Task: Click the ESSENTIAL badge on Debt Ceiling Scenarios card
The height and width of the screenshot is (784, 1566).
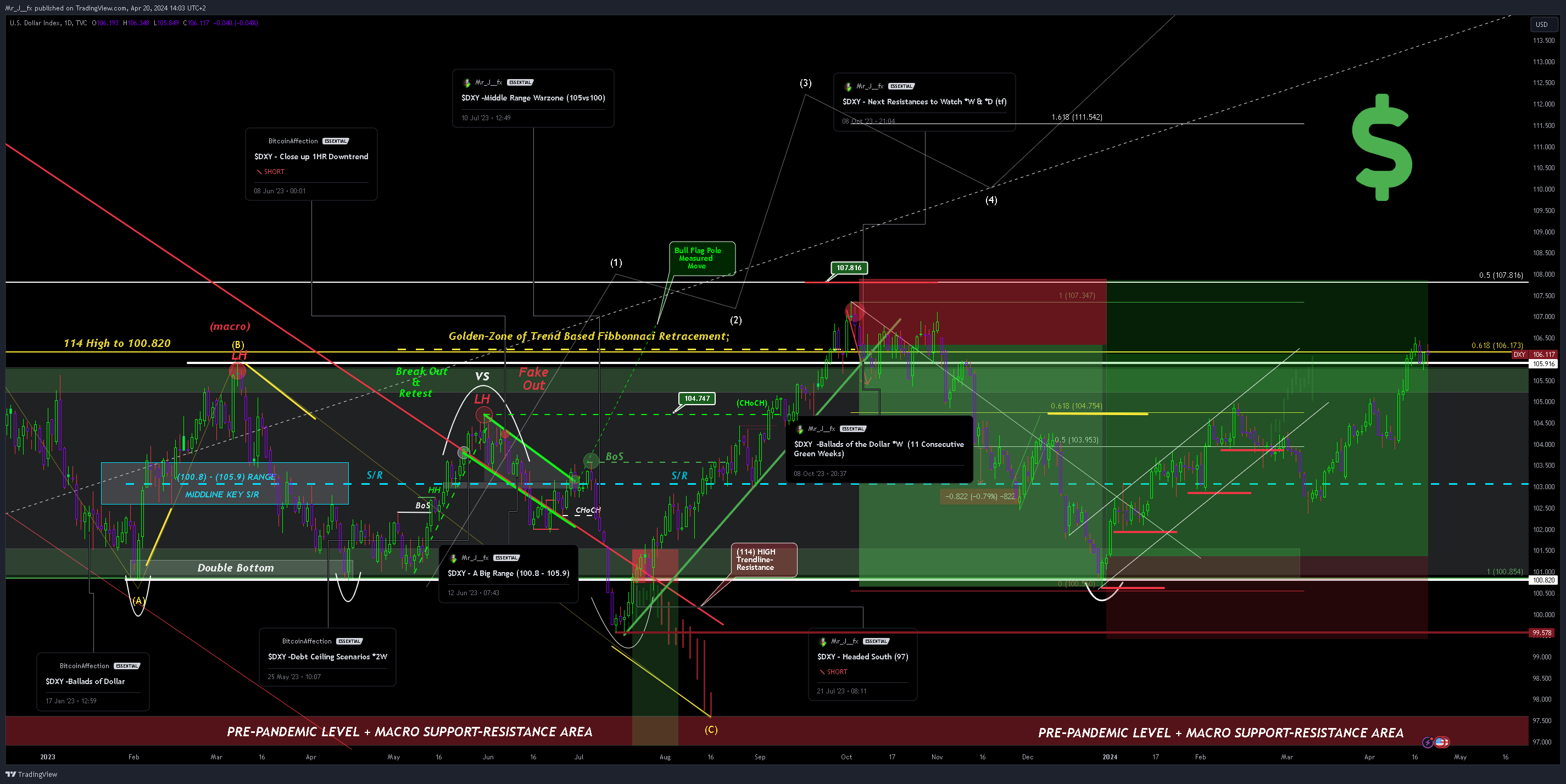Action: coord(349,641)
